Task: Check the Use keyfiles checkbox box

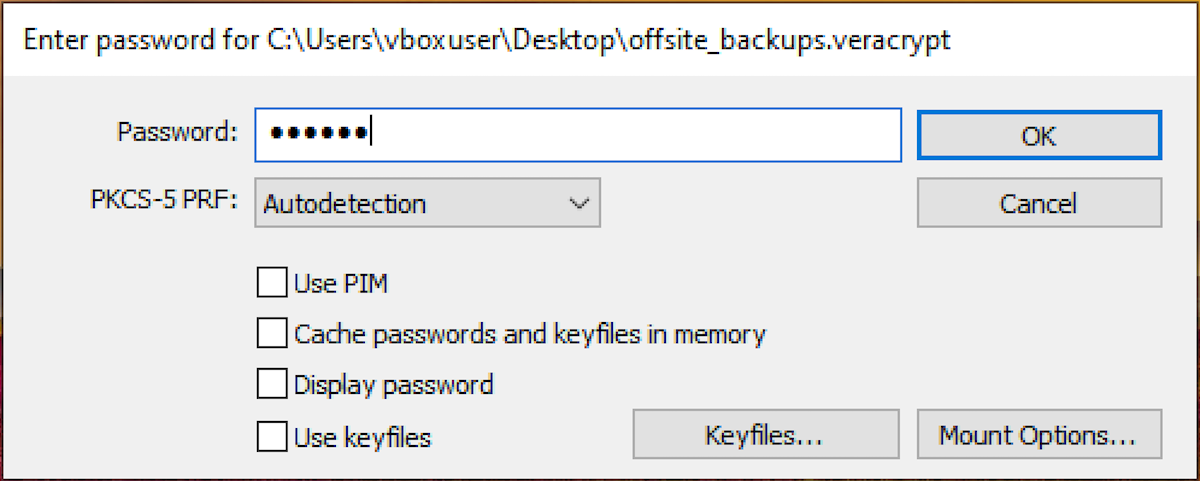Action: coord(271,436)
